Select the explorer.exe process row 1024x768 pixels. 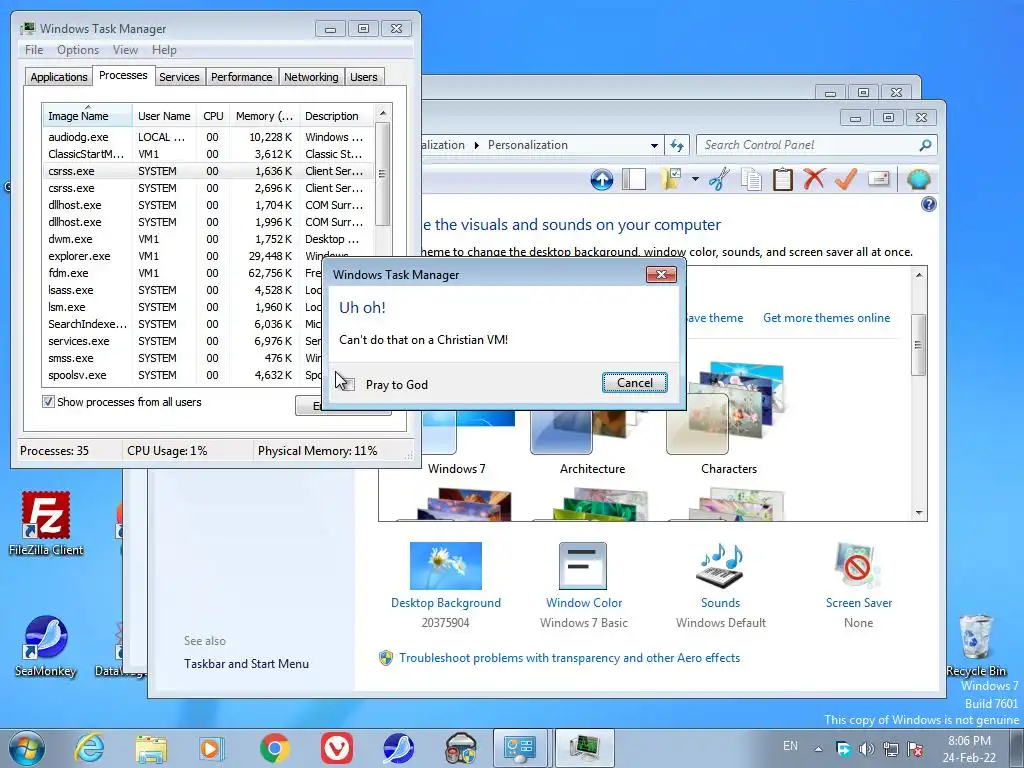point(208,256)
